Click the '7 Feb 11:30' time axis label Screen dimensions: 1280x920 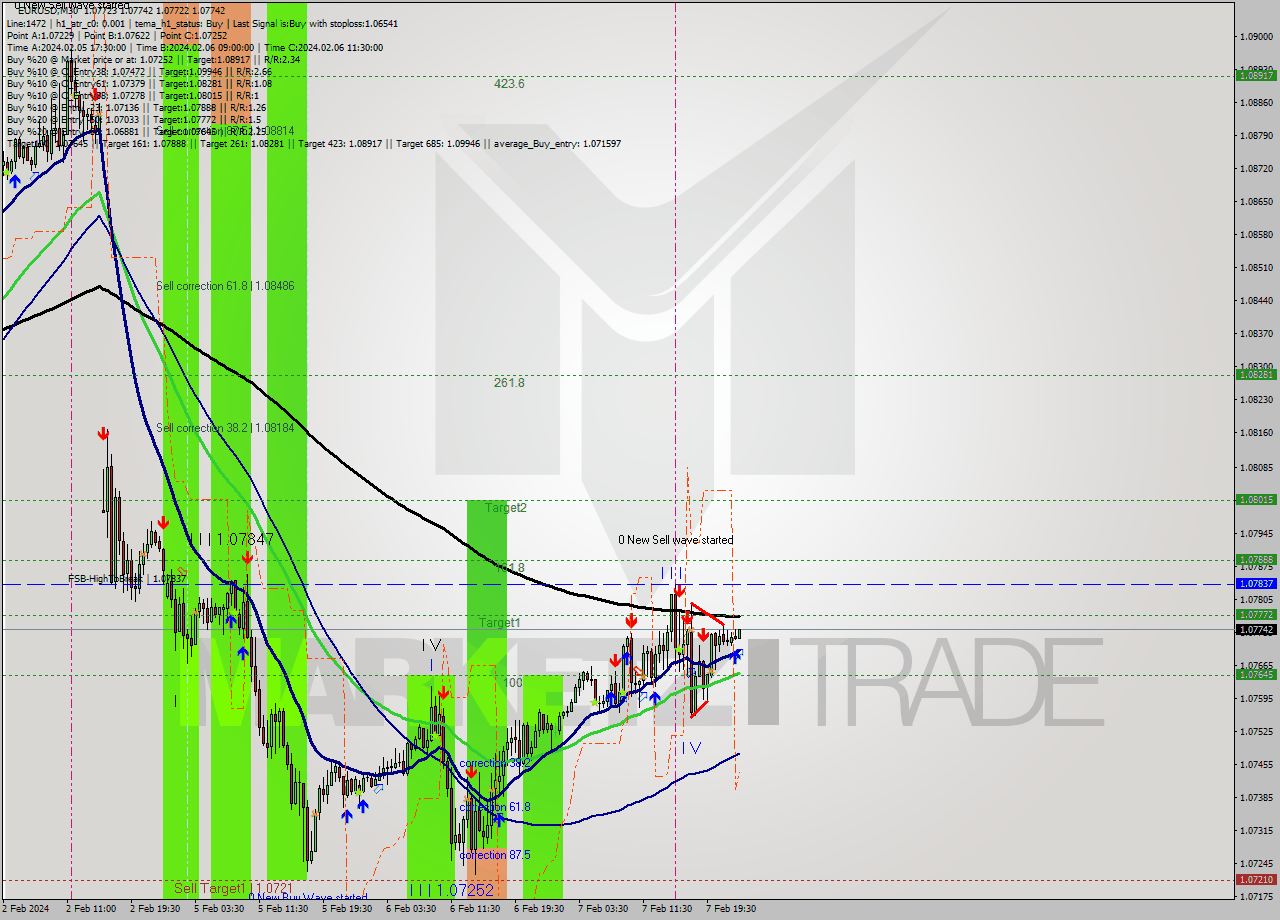tap(667, 909)
